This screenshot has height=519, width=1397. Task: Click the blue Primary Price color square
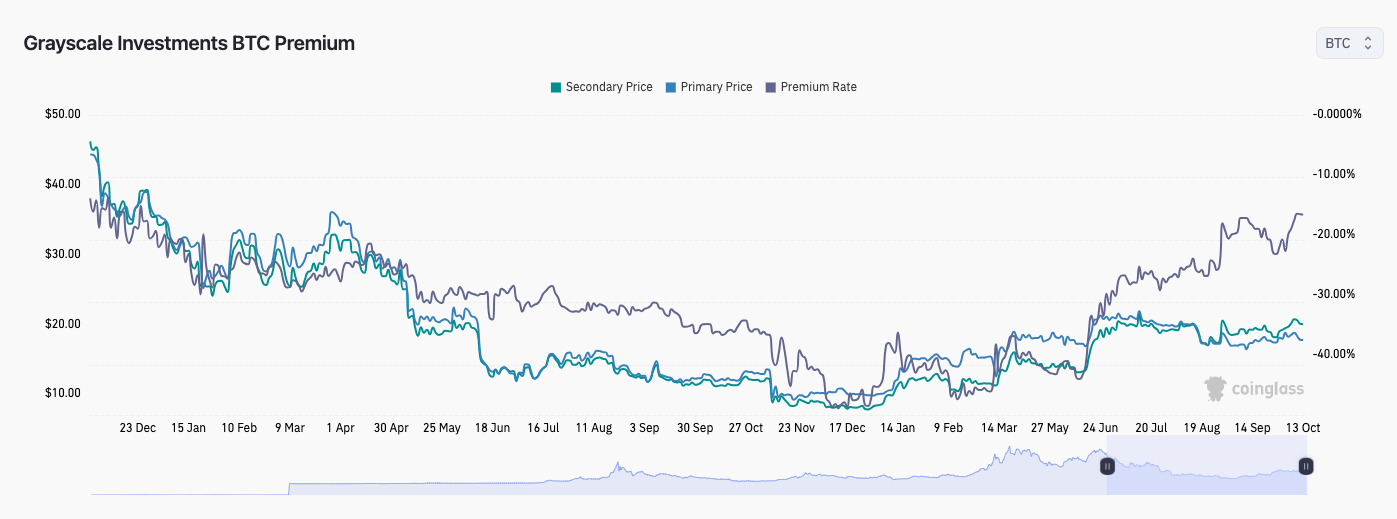tap(671, 87)
